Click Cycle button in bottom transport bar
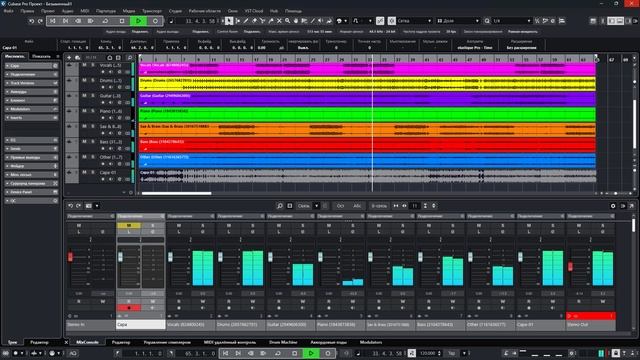This screenshot has height=360, width=640. pyautogui.click(x=278, y=353)
